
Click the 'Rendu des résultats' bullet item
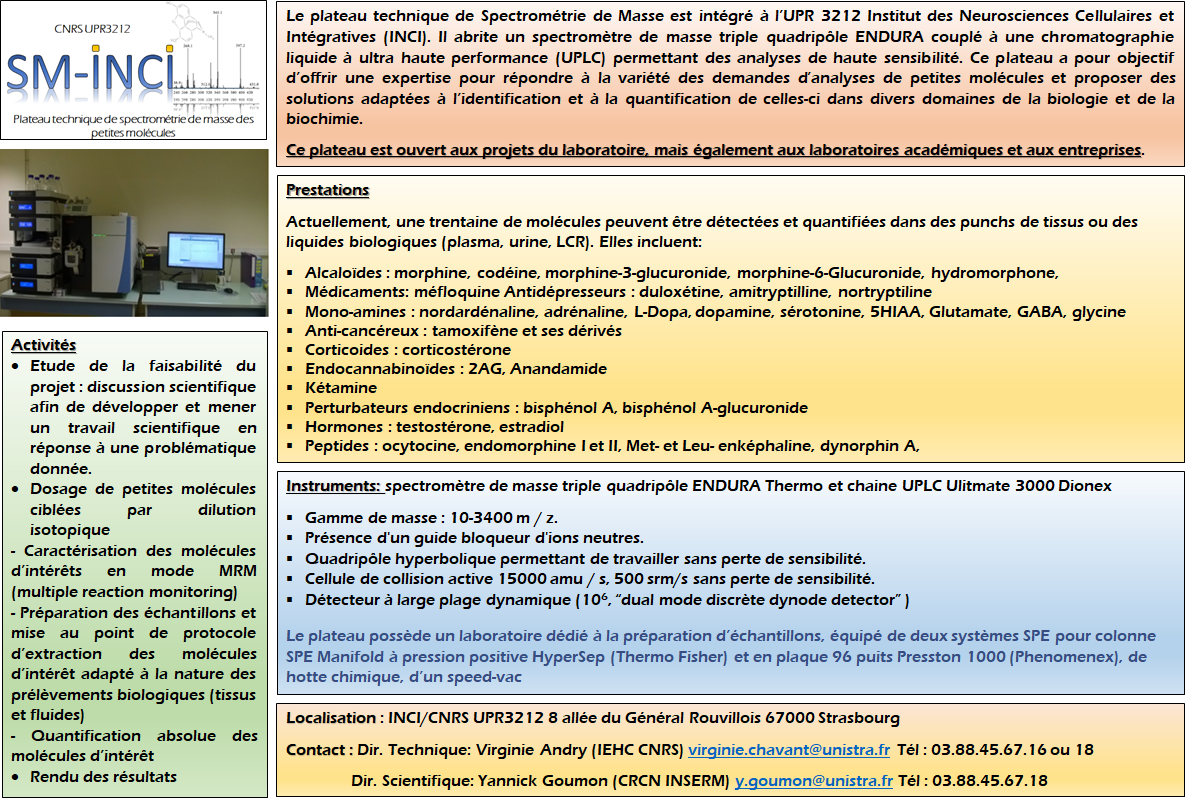[103, 776]
